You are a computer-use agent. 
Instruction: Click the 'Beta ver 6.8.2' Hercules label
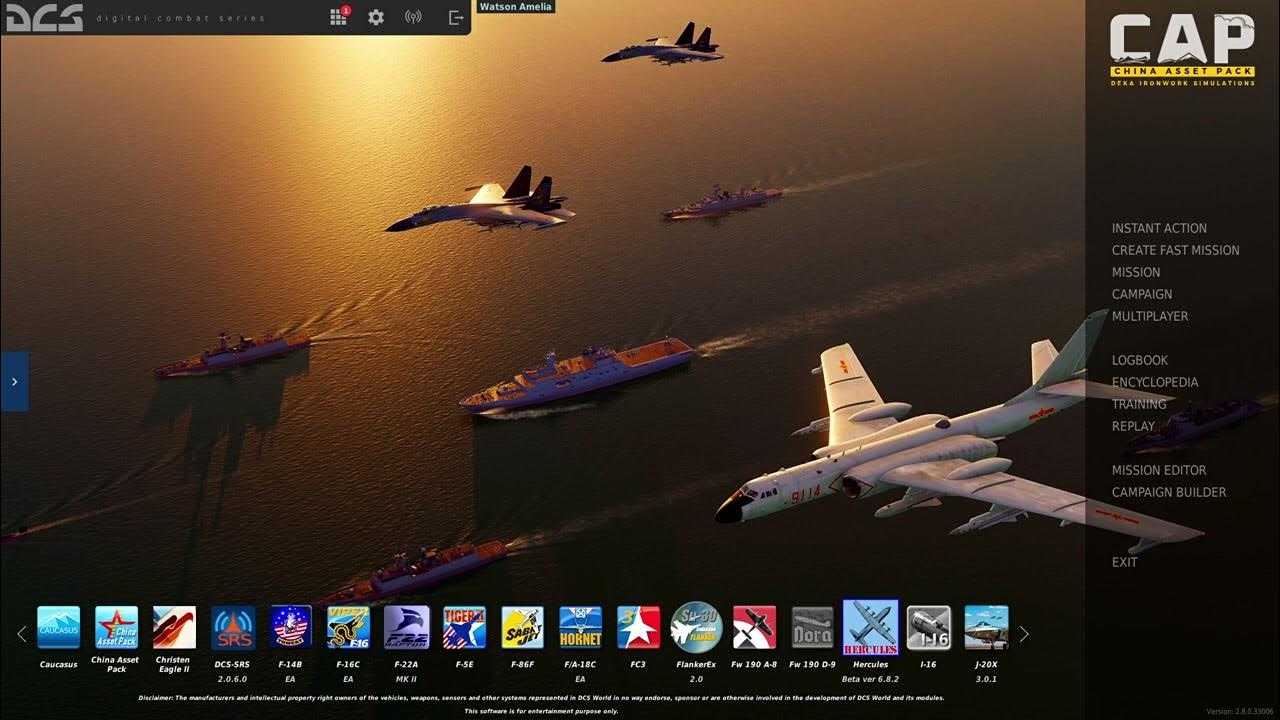(870, 679)
